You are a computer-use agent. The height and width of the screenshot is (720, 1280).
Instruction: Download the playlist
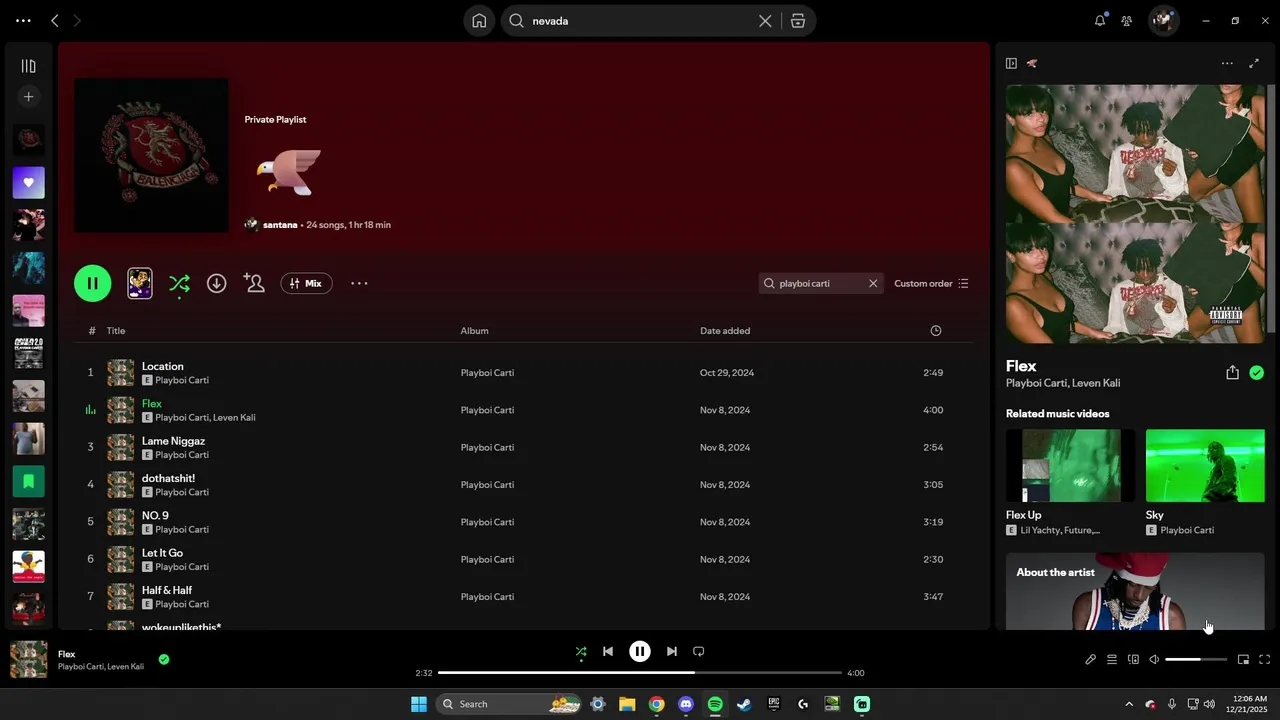[x=216, y=283]
